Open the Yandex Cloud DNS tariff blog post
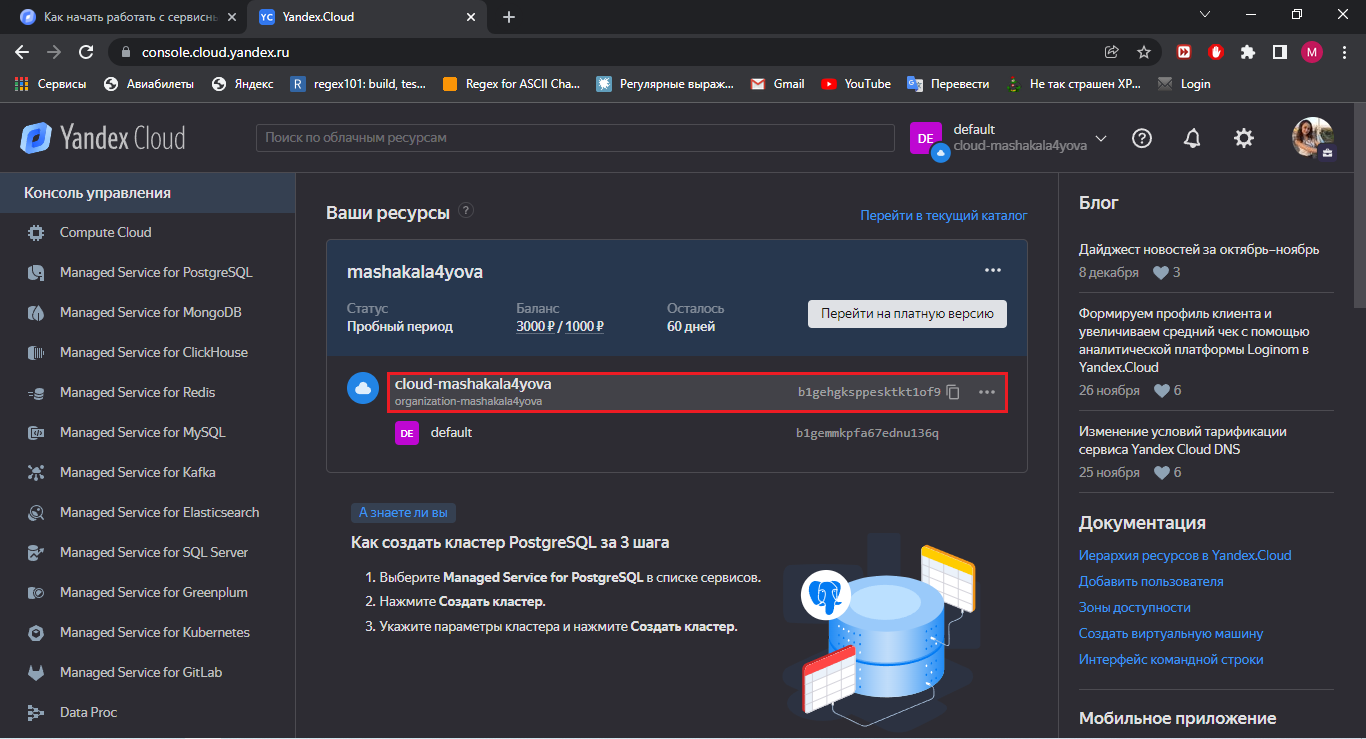The image size is (1366, 739). click(1183, 441)
